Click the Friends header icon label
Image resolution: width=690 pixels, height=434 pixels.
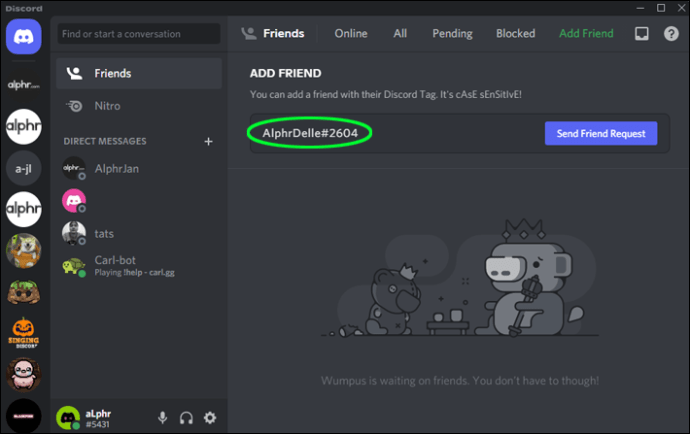(x=273, y=33)
